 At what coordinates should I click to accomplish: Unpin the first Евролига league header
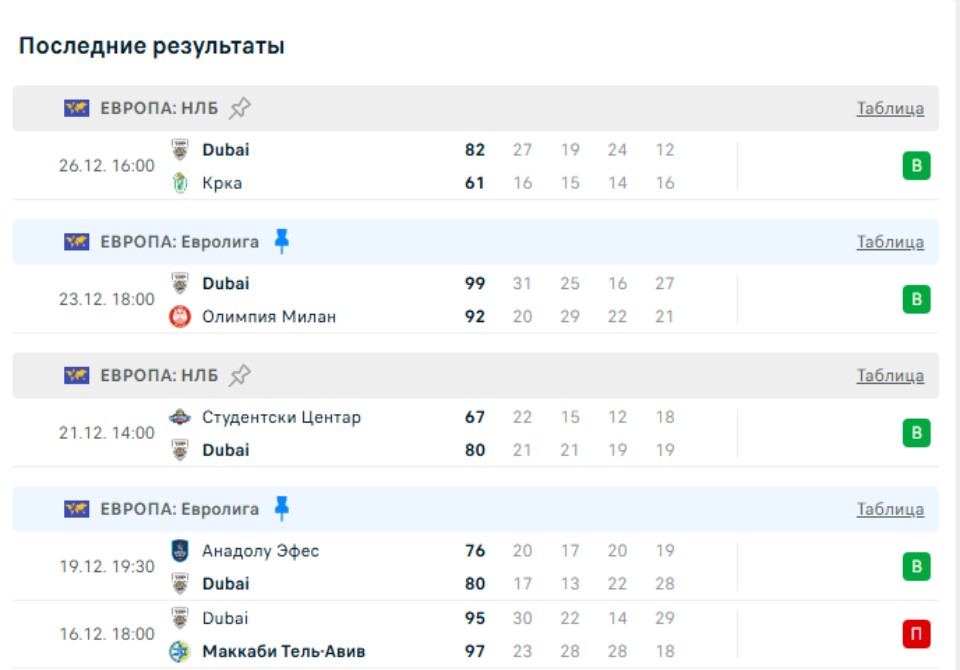(x=281, y=242)
